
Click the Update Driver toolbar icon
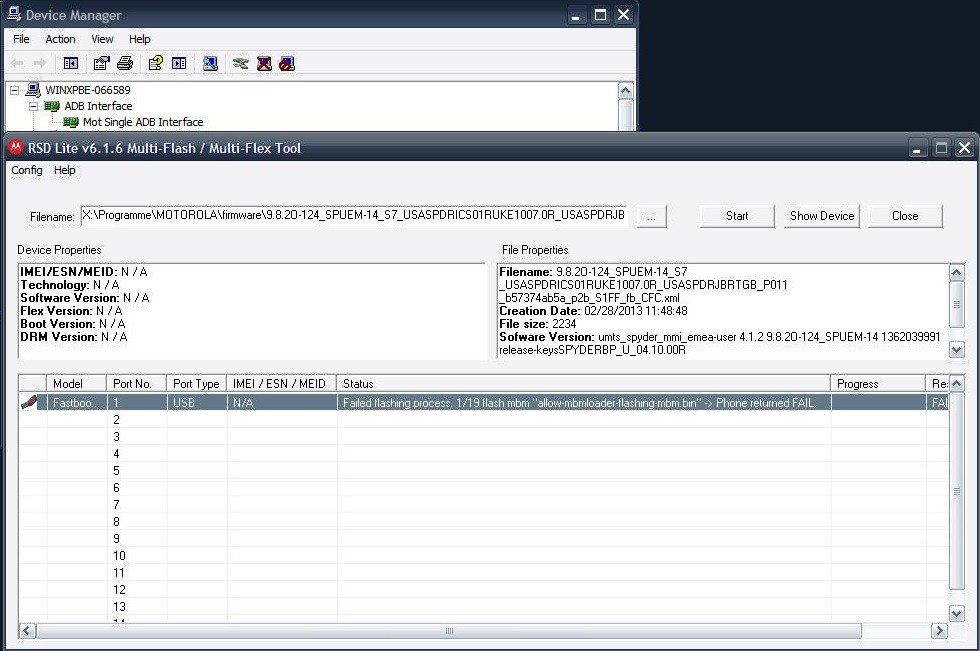[241, 63]
